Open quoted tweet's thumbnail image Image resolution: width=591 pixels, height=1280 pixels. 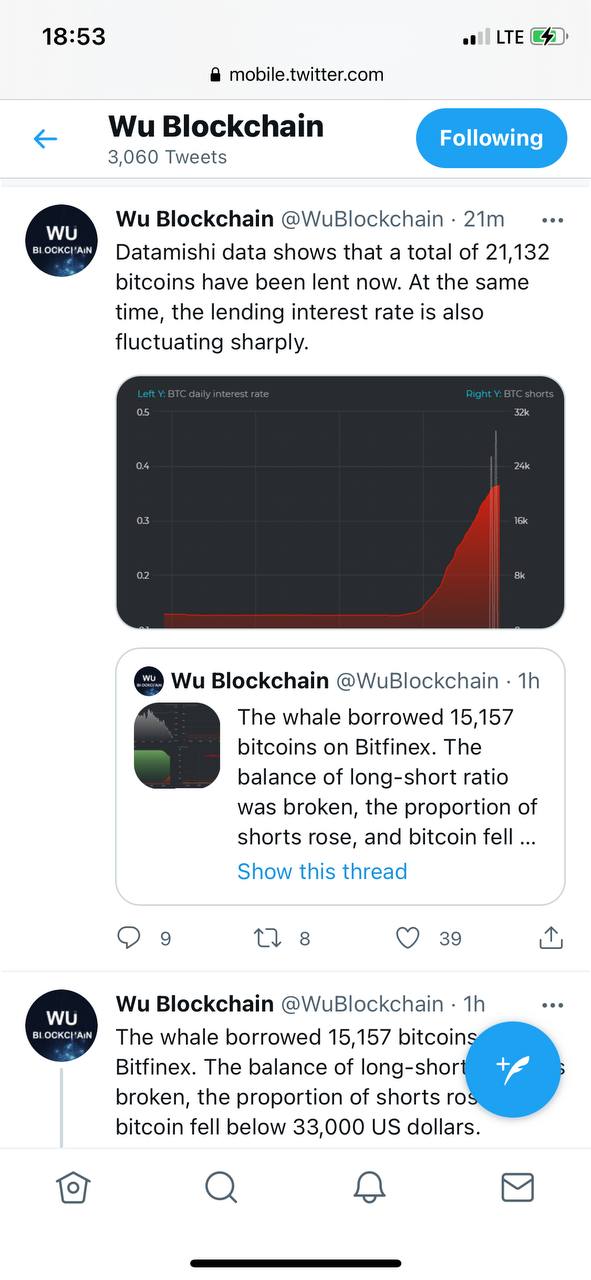pyautogui.click(x=177, y=745)
